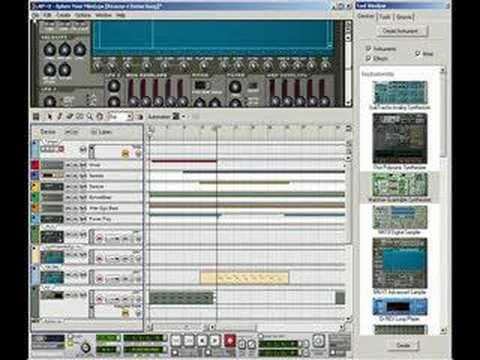The height and width of the screenshot is (360, 480).
Task: Toggle the Effects checkbox in Tool Window
Action: click(368, 58)
